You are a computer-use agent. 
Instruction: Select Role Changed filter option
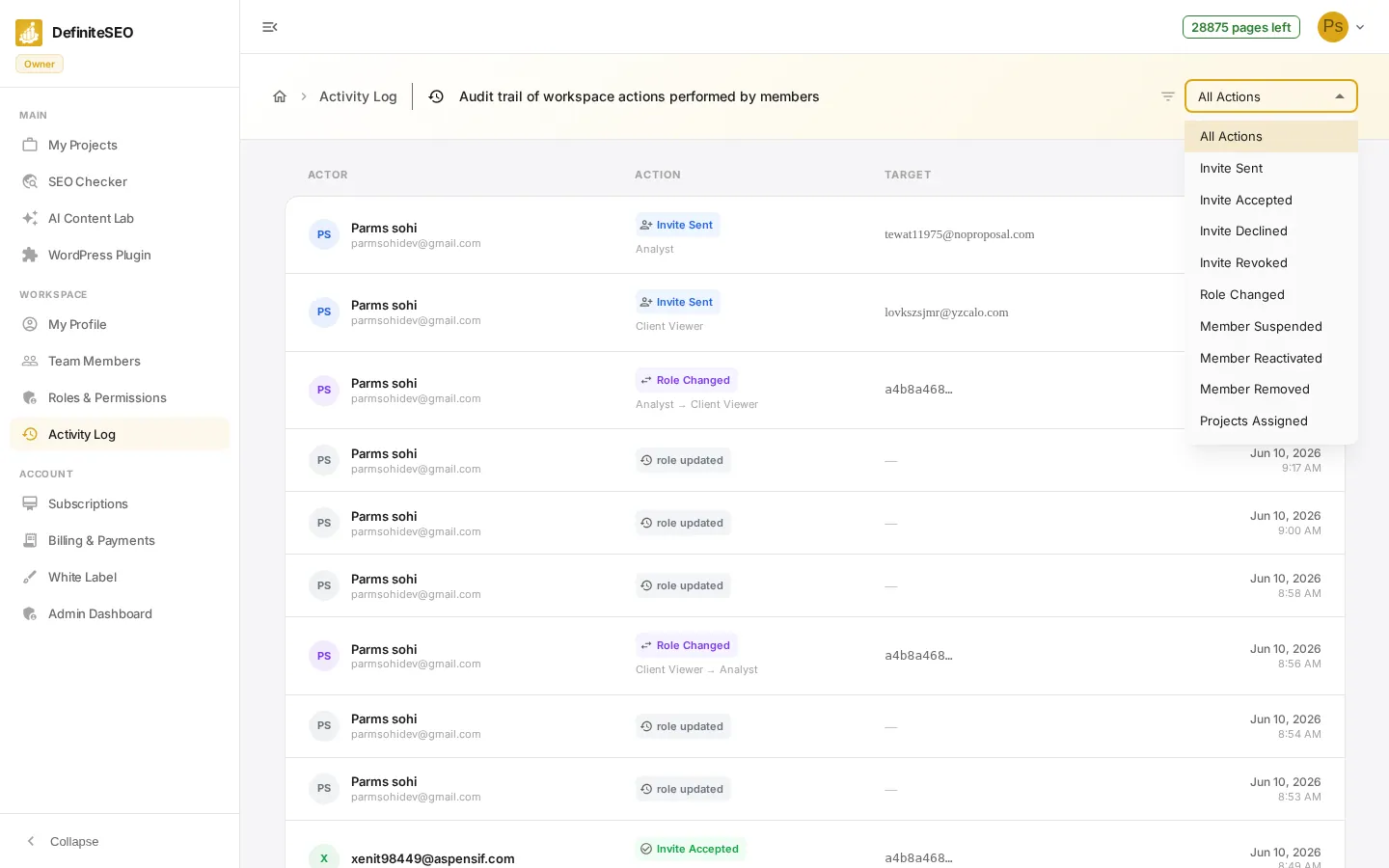click(x=1271, y=294)
